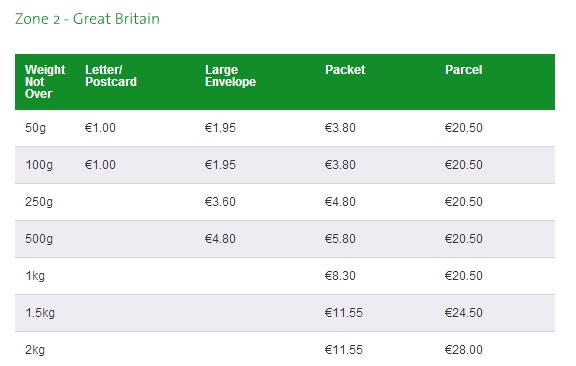Select the €20.50 parcel price for 1kg
This screenshot has width=576, height=366.
[464, 276]
